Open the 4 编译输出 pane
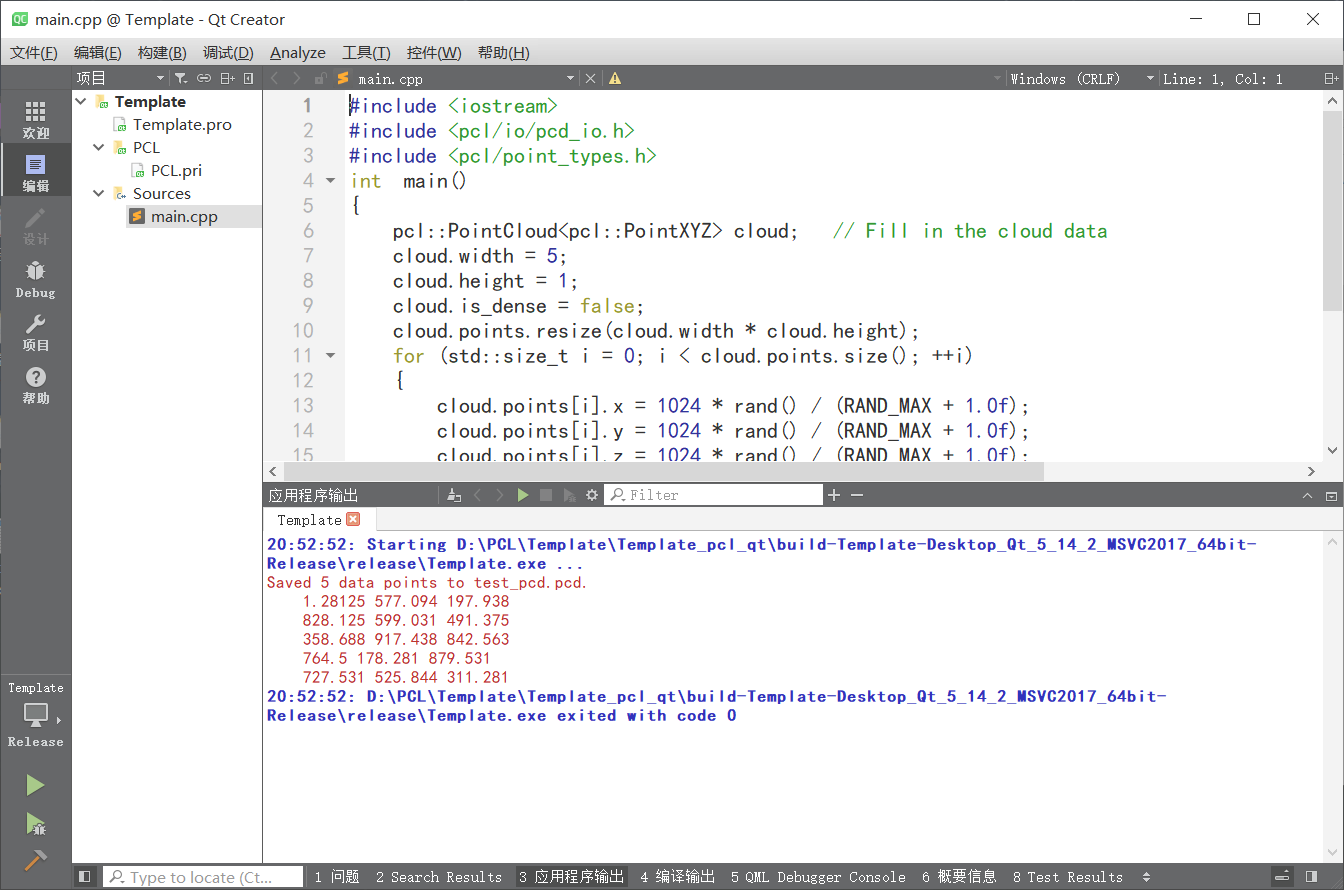 coord(677,877)
